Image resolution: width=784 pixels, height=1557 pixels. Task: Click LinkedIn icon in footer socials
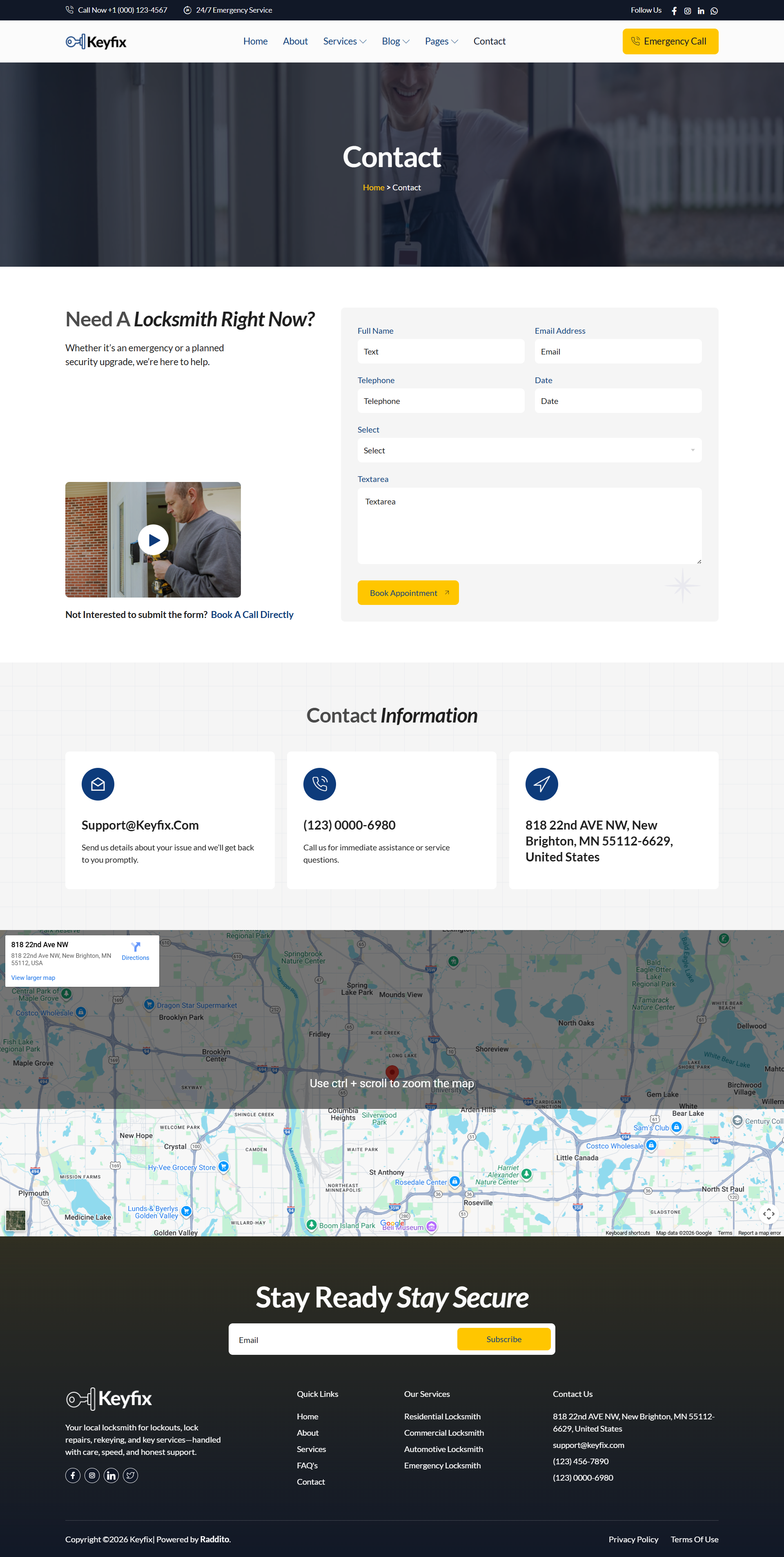[111, 1475]
